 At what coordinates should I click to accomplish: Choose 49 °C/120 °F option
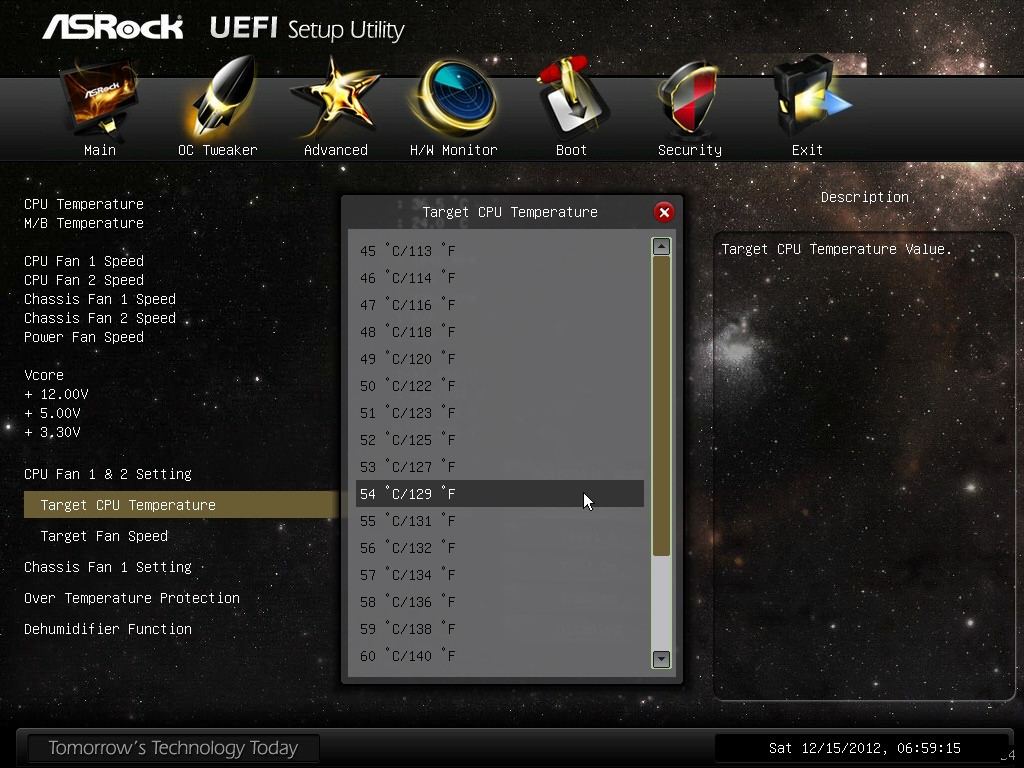[500, 359]
